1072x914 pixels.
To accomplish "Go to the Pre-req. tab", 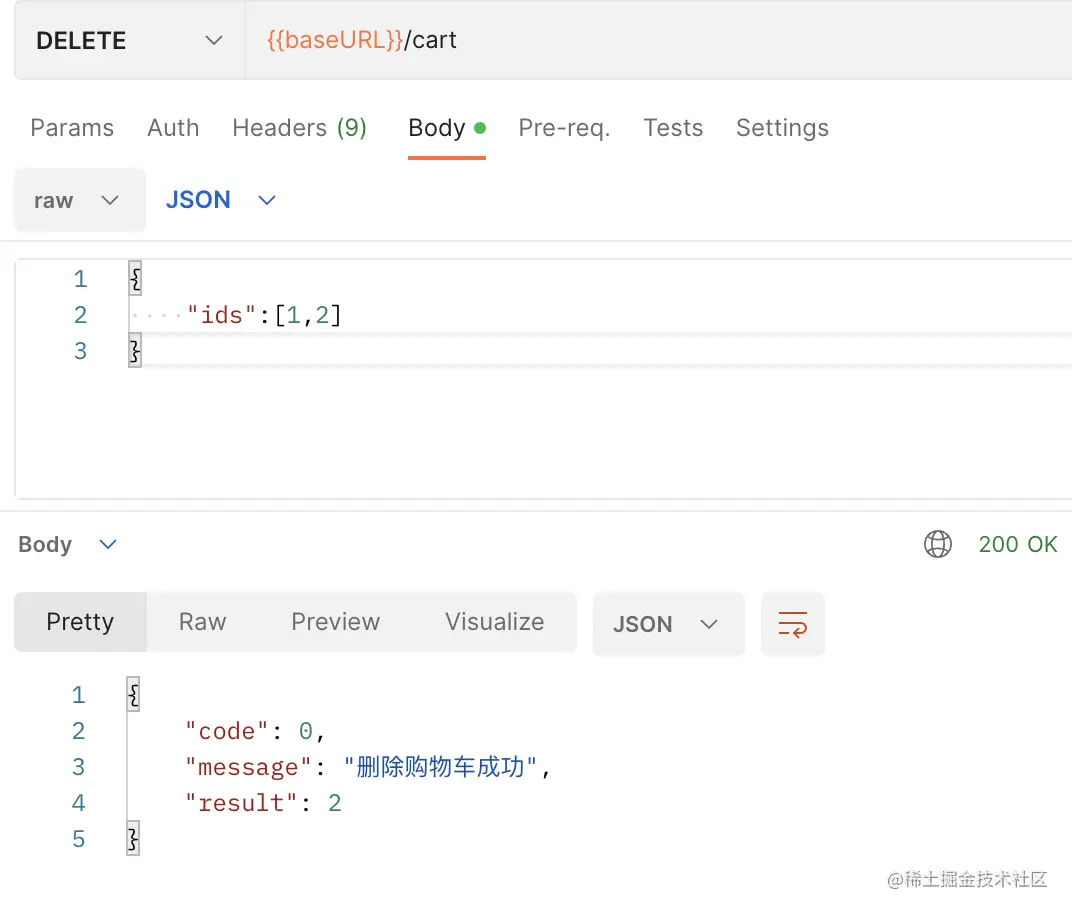I will [564, 128].
